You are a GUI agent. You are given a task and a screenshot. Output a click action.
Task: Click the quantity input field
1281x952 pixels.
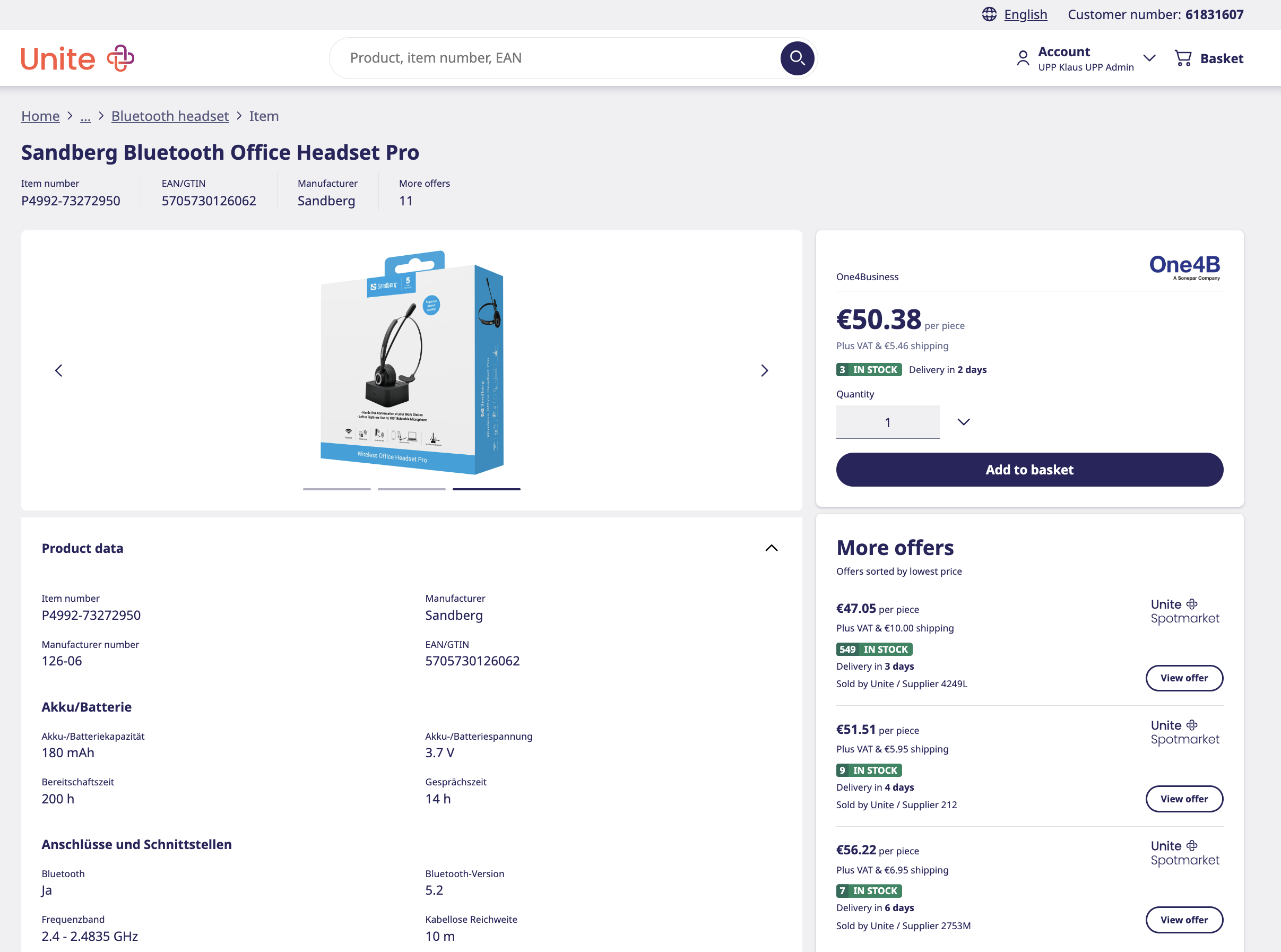[x=887, y=422]
